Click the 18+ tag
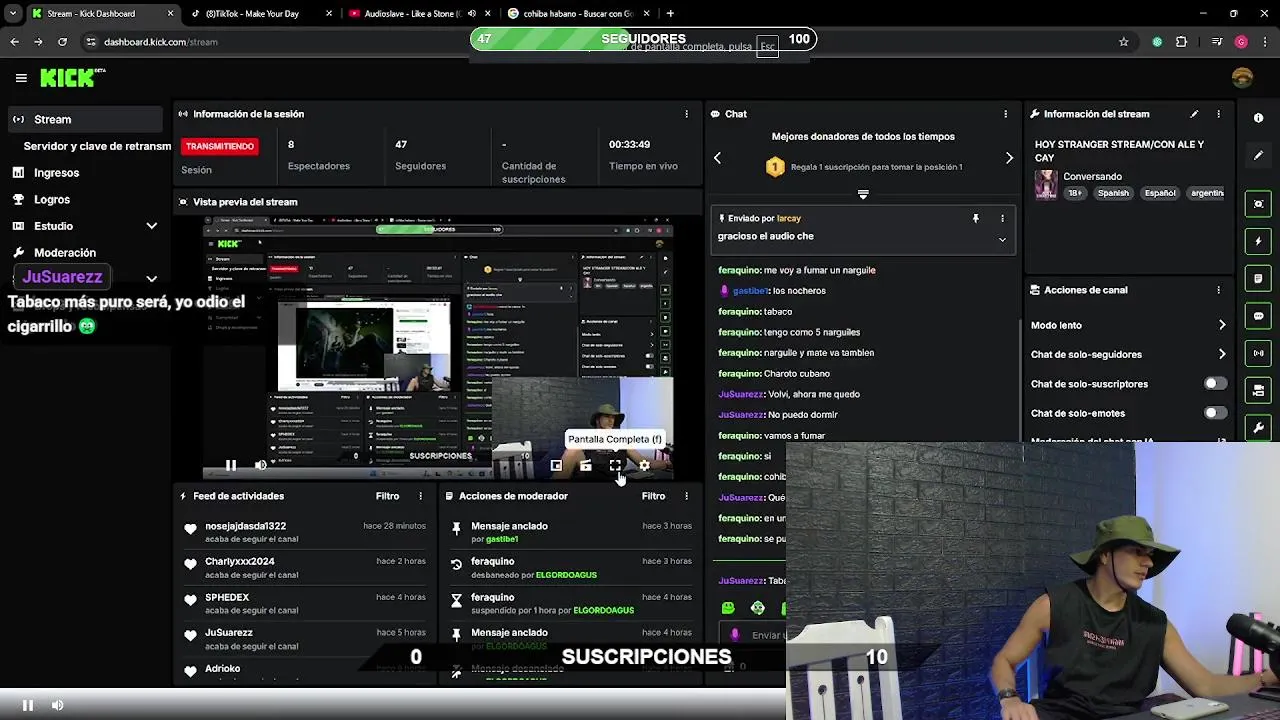Screen dimensions: 1280x720 point(1074,193)
